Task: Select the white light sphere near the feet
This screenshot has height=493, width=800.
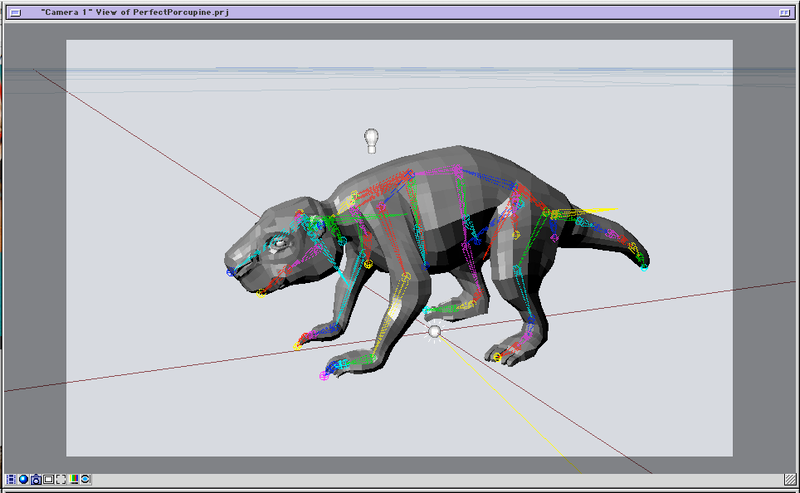Action: click(434, 331)
